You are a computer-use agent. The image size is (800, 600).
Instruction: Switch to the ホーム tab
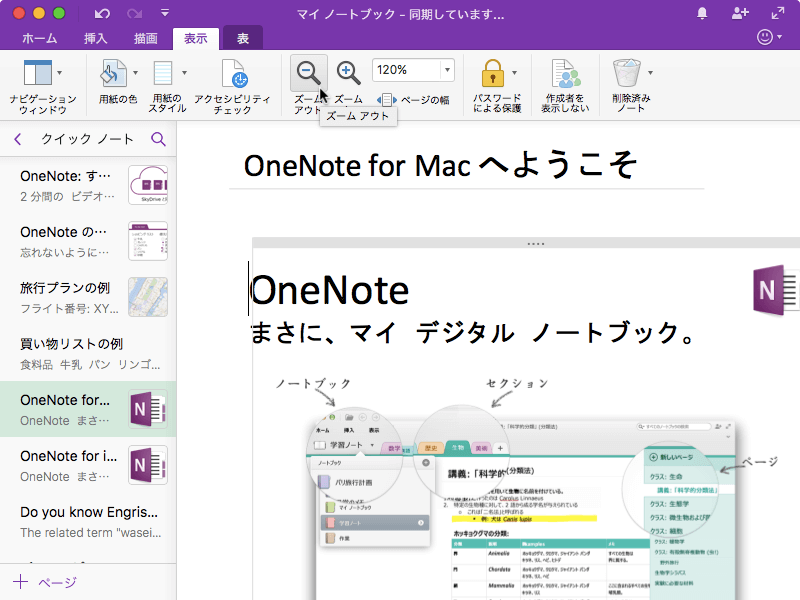coord(40,38)
